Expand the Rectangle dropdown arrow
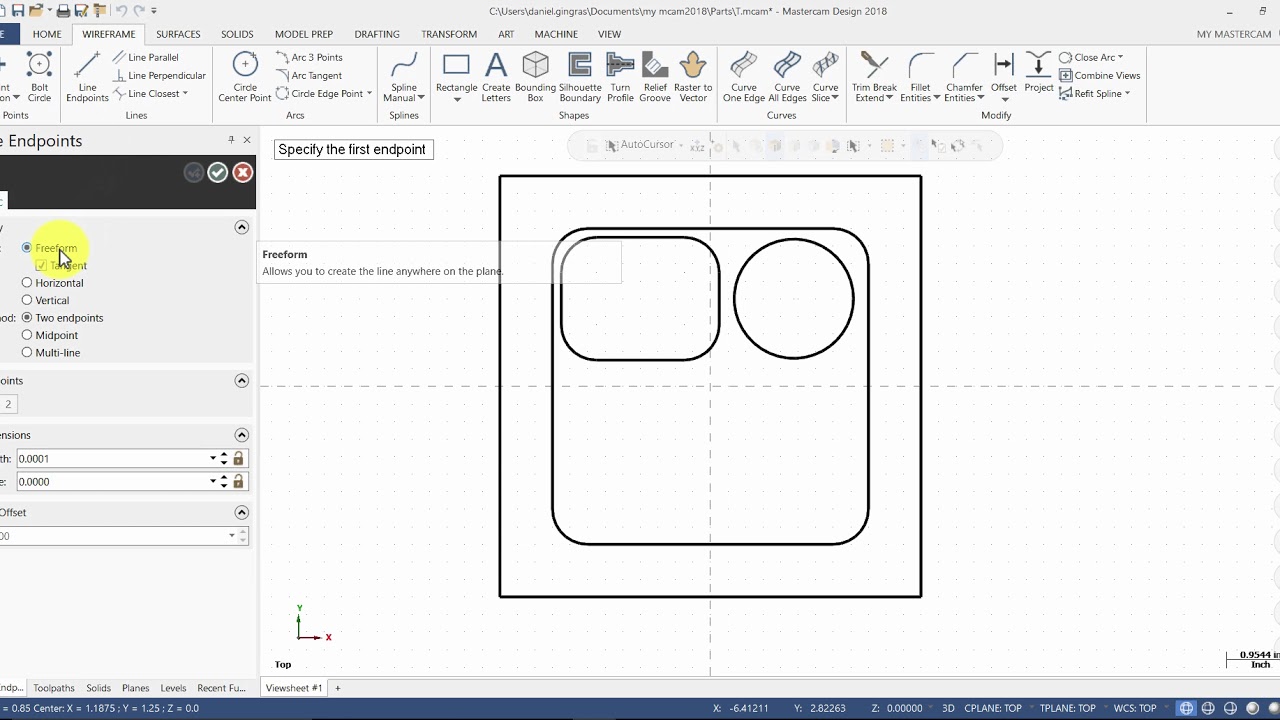The height and width of the screenshot is (720, 1280). pos(456,99)
